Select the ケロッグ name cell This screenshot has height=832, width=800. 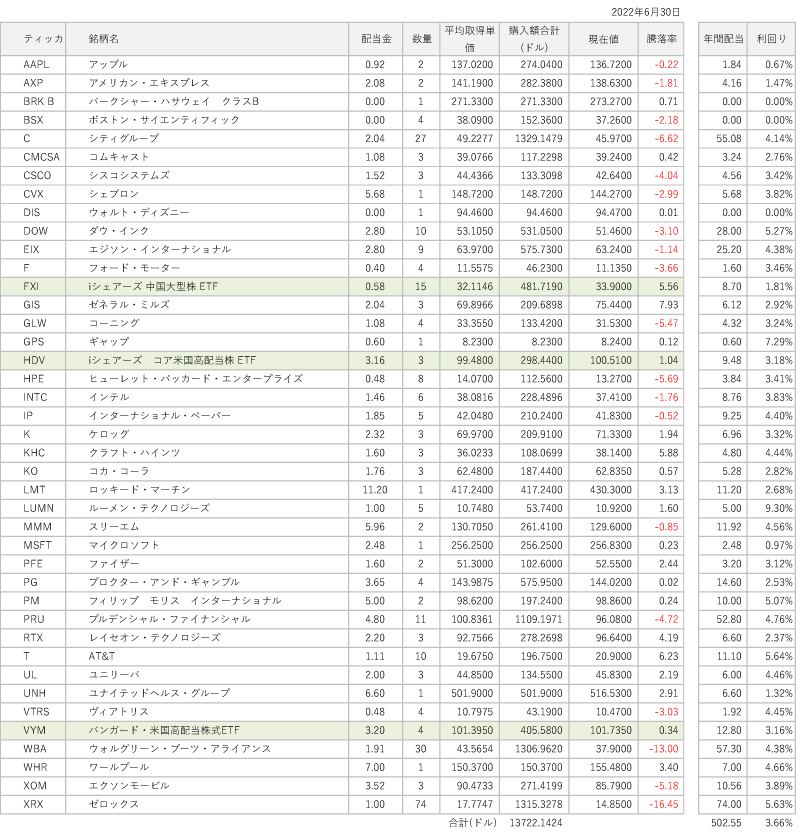pos(207,435)
